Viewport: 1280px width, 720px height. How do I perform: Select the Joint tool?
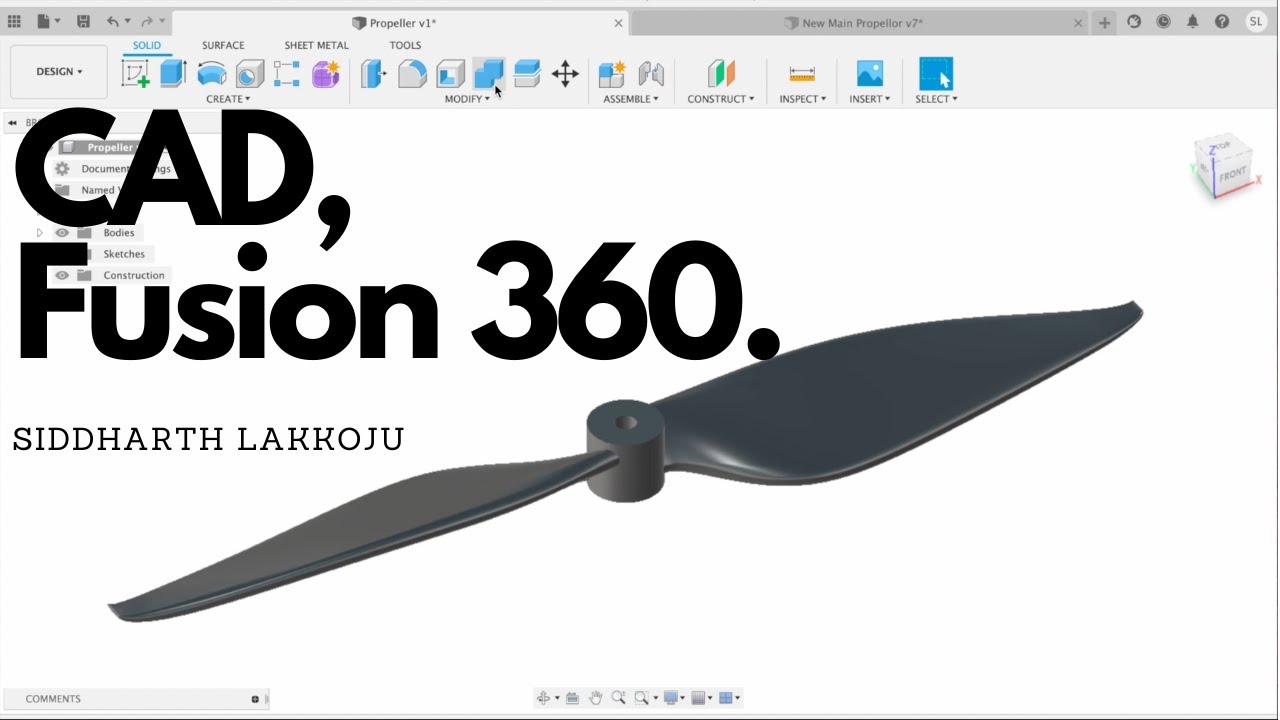coord(651,73)
